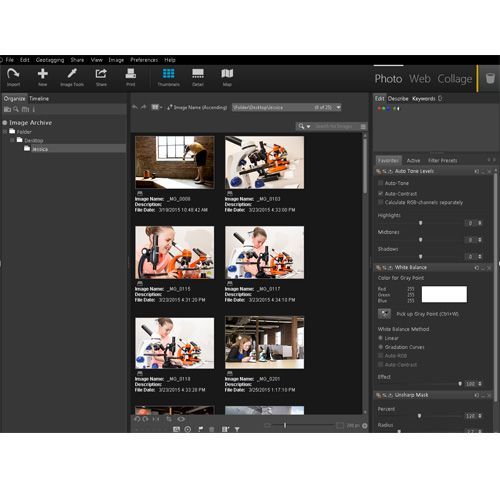500x500 pixels.
Task: Click the Import toolbar icon
Action: (x=13, y=74)
